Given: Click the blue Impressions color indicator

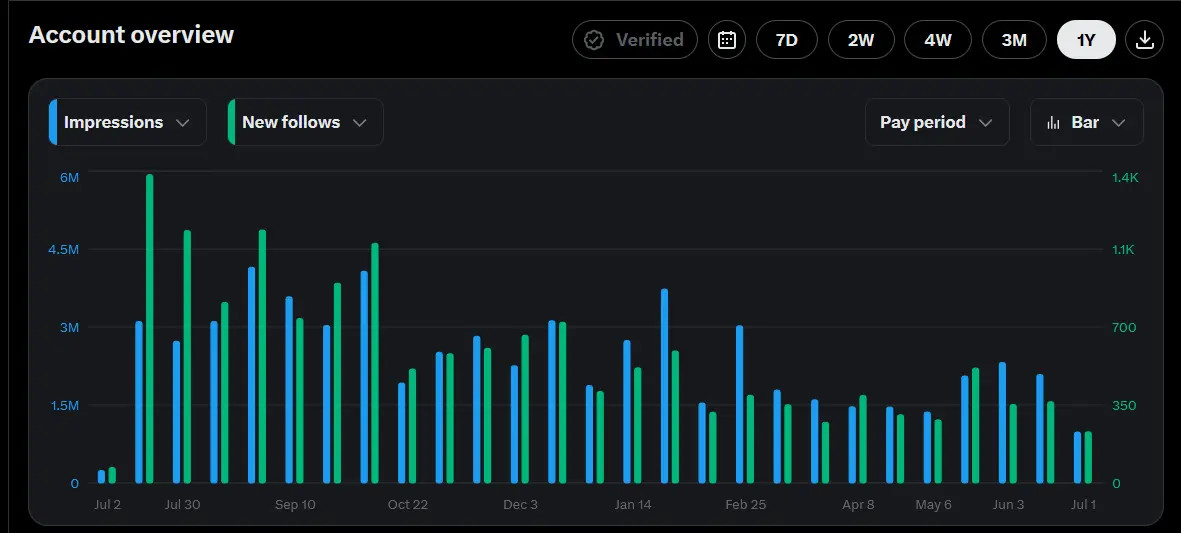Looking at the screenshot, I should pos(53,122).
